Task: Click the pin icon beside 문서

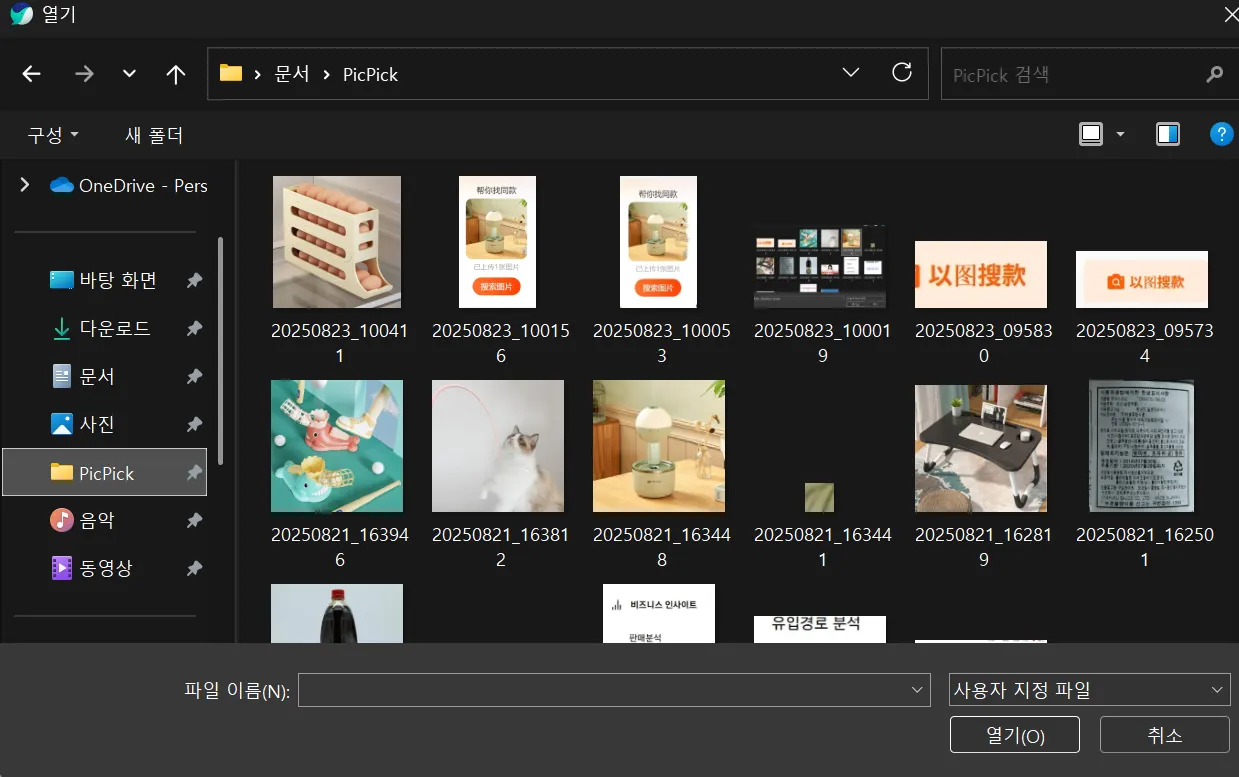Action: tap(194, 377)
